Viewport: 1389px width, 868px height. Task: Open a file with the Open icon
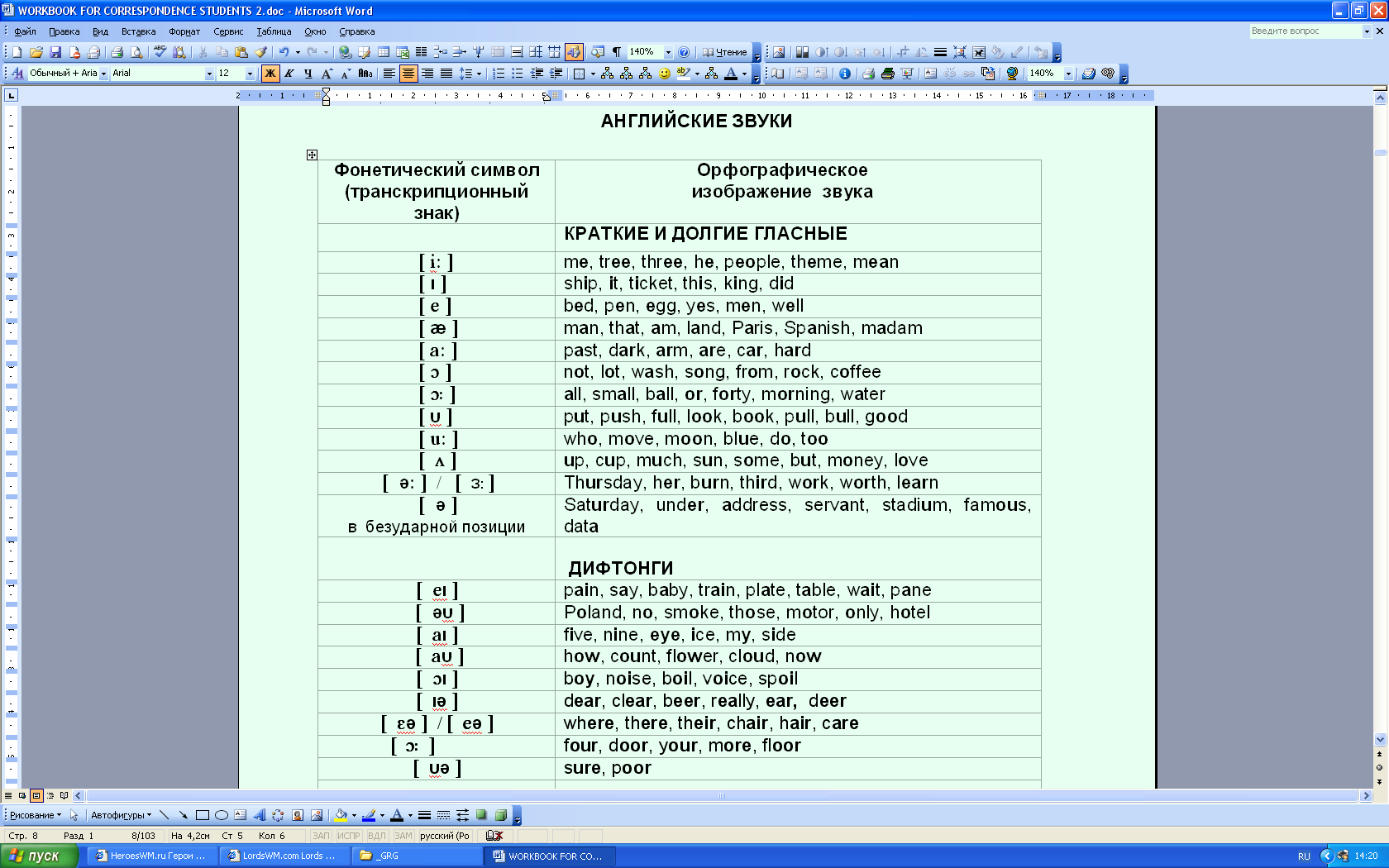tap(36, 52)
